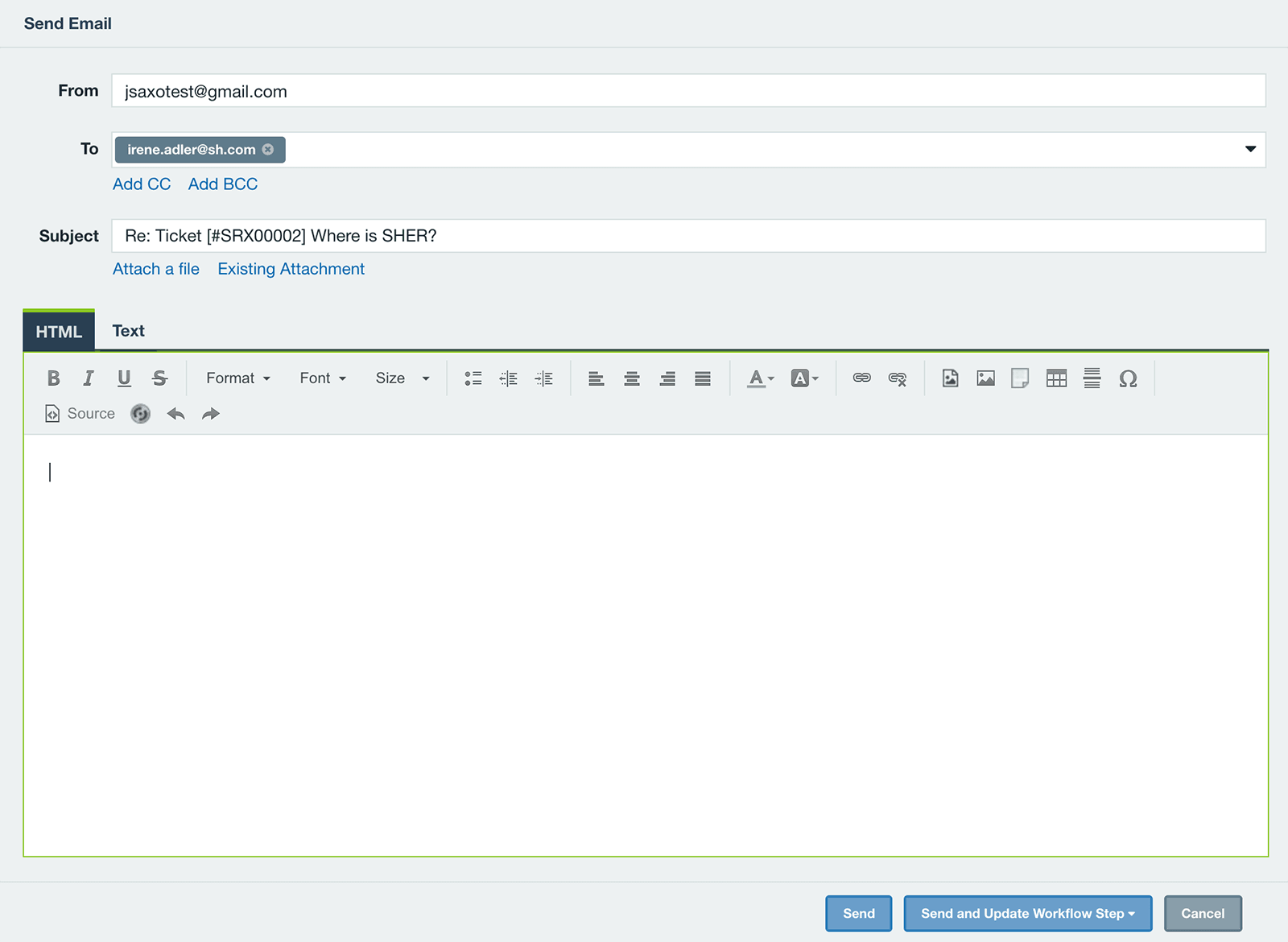Expand the To recipients dropdown arrow
The height and width of the screenshot is (942, 1288).
(1250, 149)
